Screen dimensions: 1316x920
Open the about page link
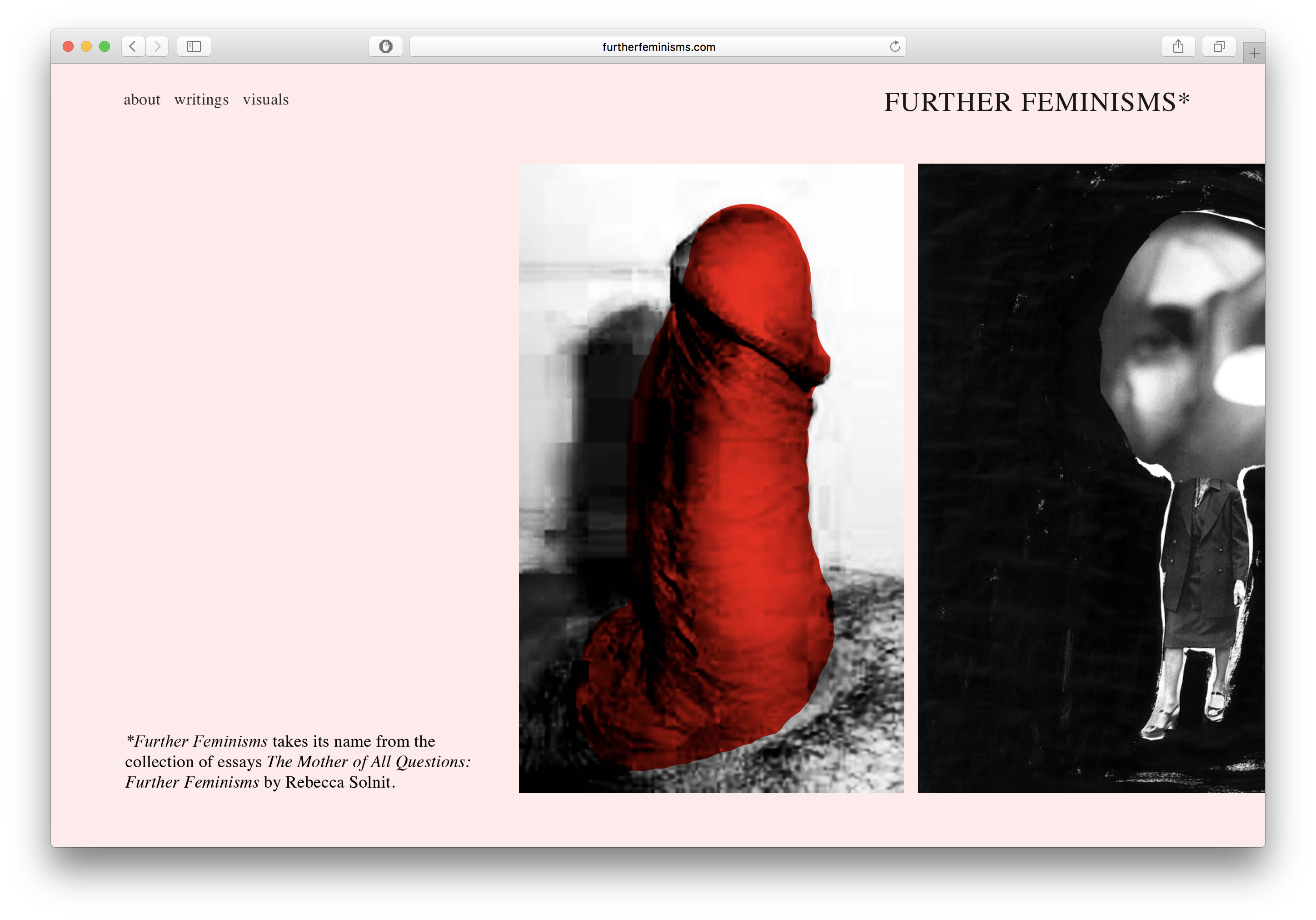[x=142, y=100]
